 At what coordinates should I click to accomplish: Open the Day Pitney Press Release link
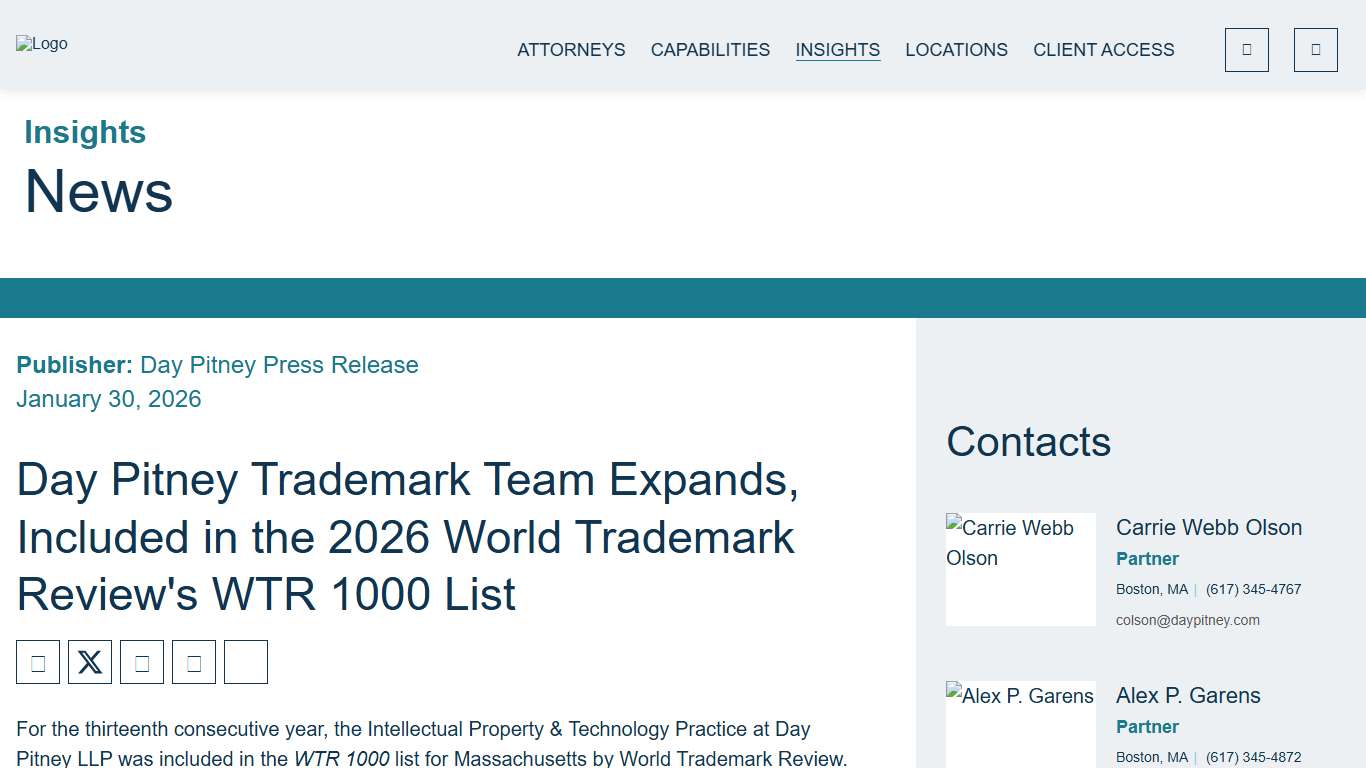[x=279, y=365]
